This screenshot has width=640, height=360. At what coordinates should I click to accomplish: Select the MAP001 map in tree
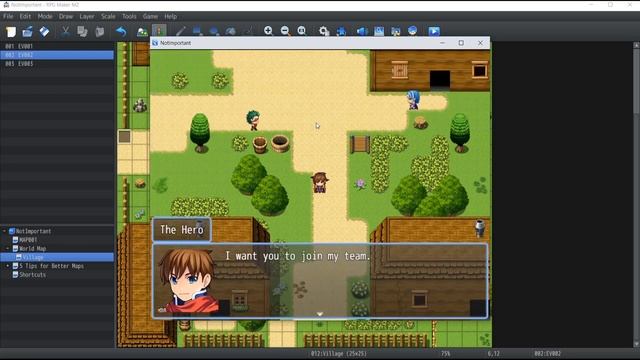[x=28, y=240]
